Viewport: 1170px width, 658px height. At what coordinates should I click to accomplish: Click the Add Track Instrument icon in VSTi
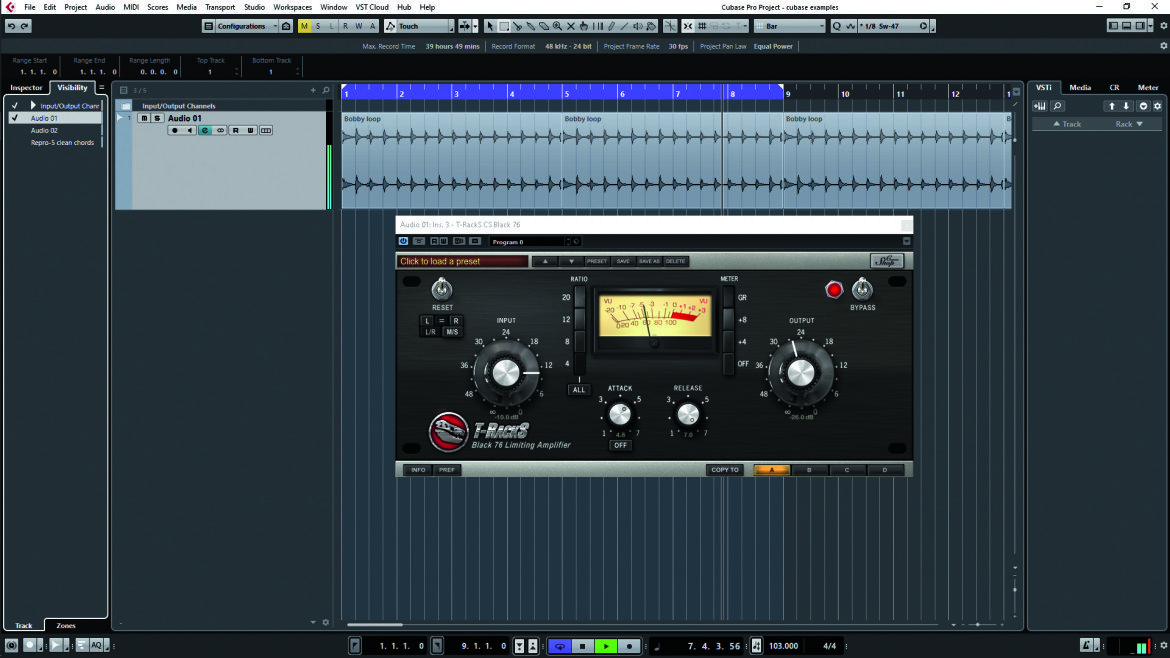point(1039,106)
